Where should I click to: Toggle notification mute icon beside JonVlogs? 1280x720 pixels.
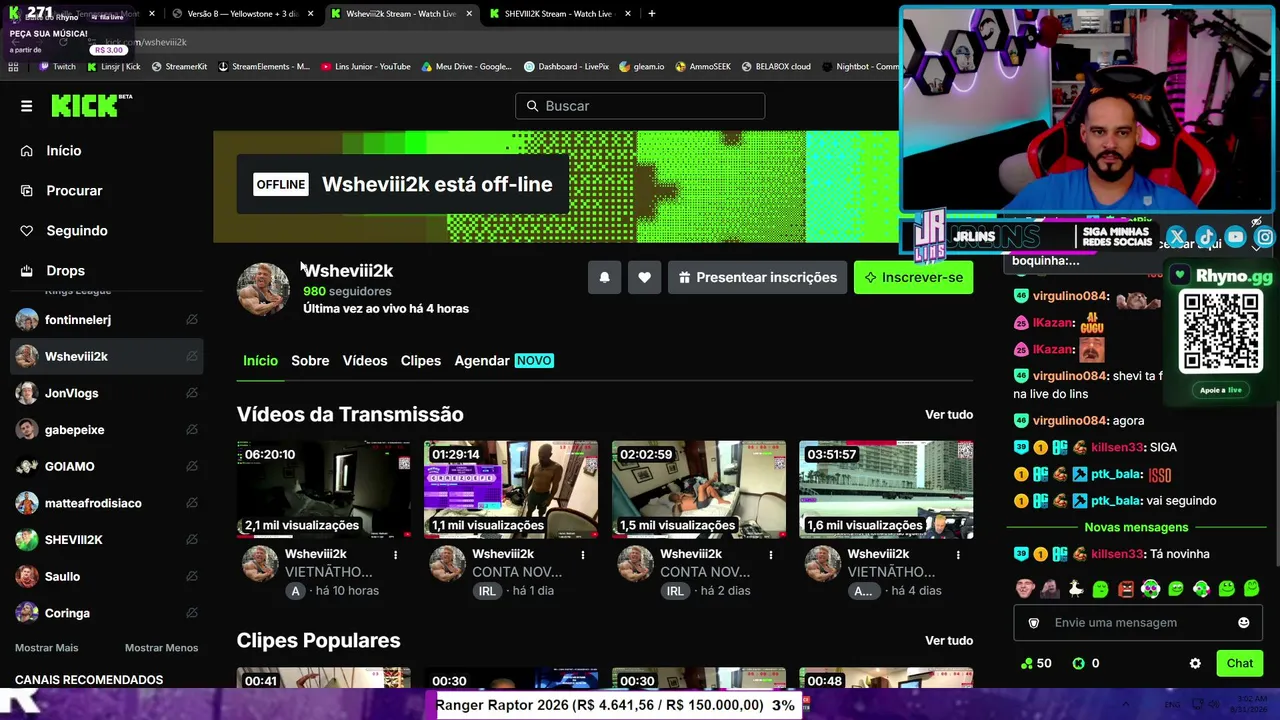pos(192,393)
